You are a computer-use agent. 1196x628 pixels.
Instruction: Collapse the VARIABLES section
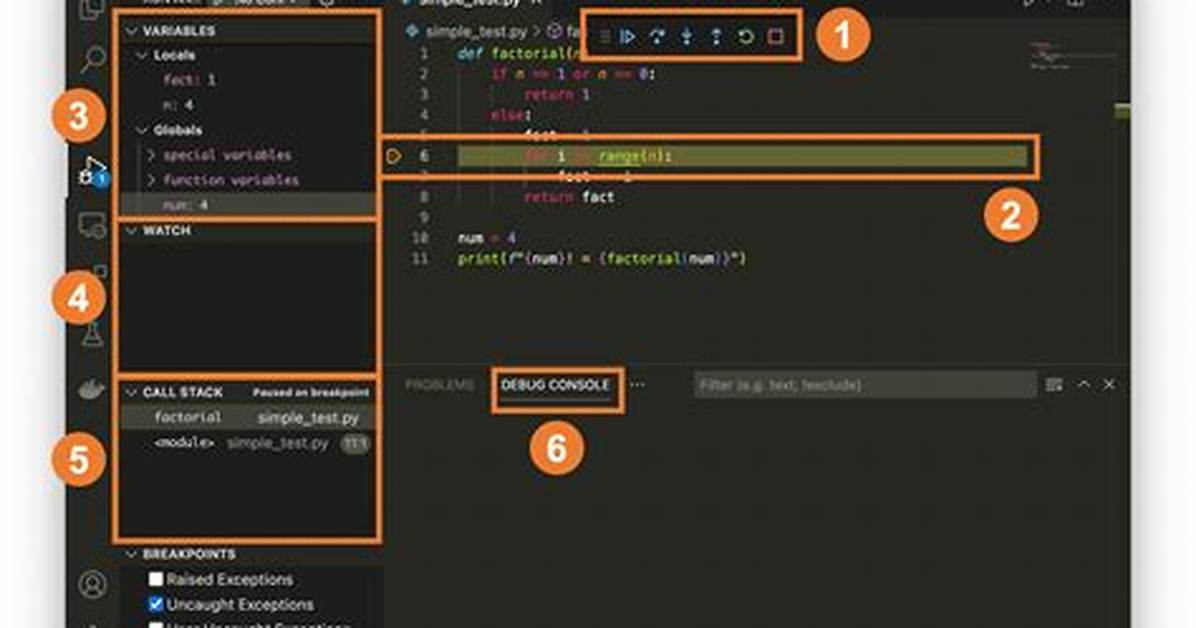tap(131, 31)
